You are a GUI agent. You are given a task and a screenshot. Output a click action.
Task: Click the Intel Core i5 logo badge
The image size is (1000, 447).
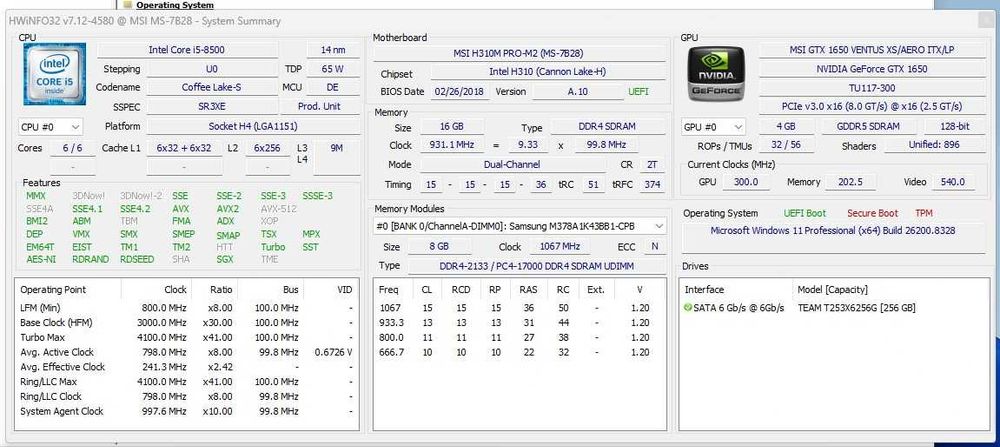coord(55,74)
